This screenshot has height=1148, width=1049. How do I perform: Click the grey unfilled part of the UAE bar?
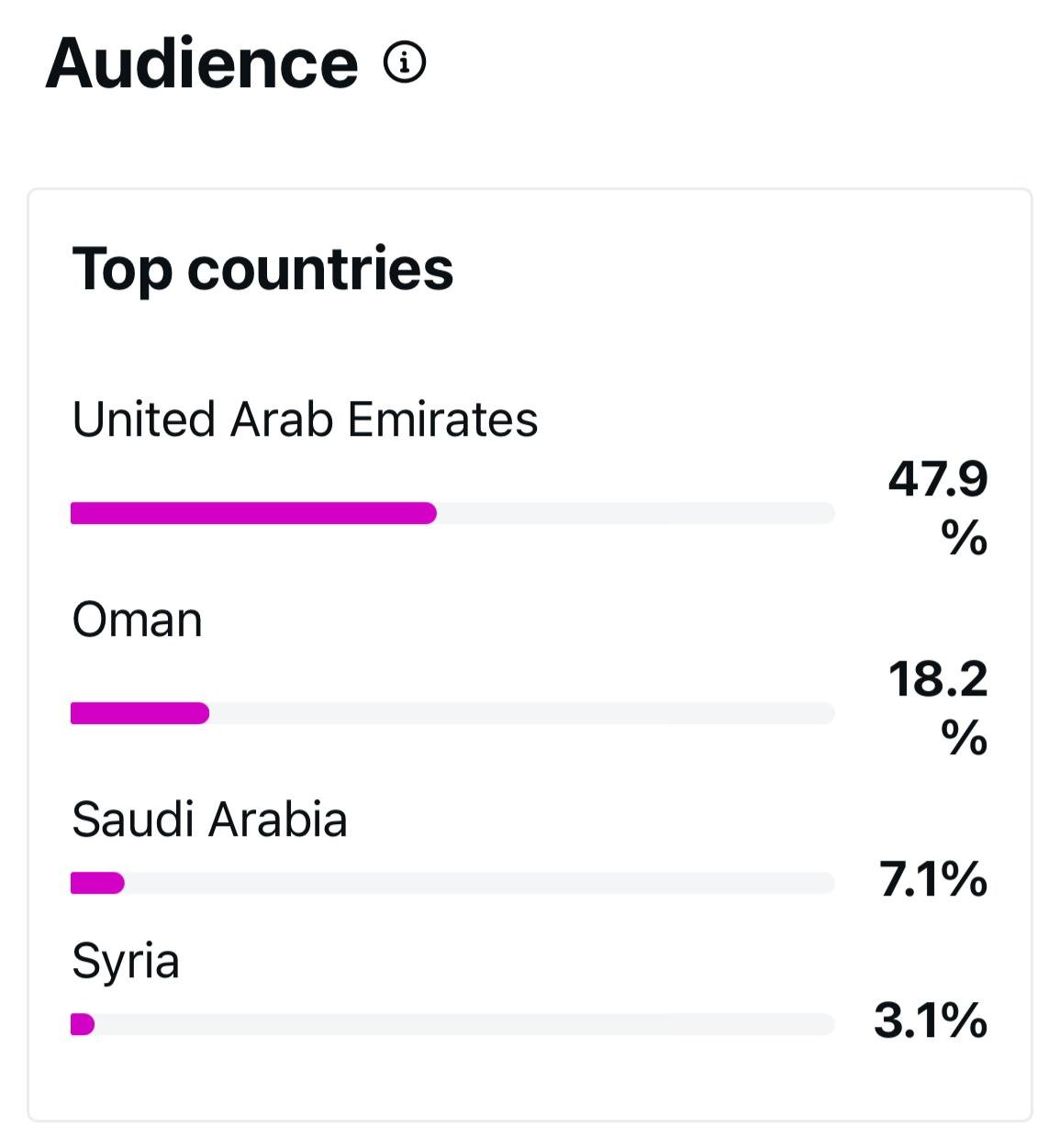coord(635,513)
